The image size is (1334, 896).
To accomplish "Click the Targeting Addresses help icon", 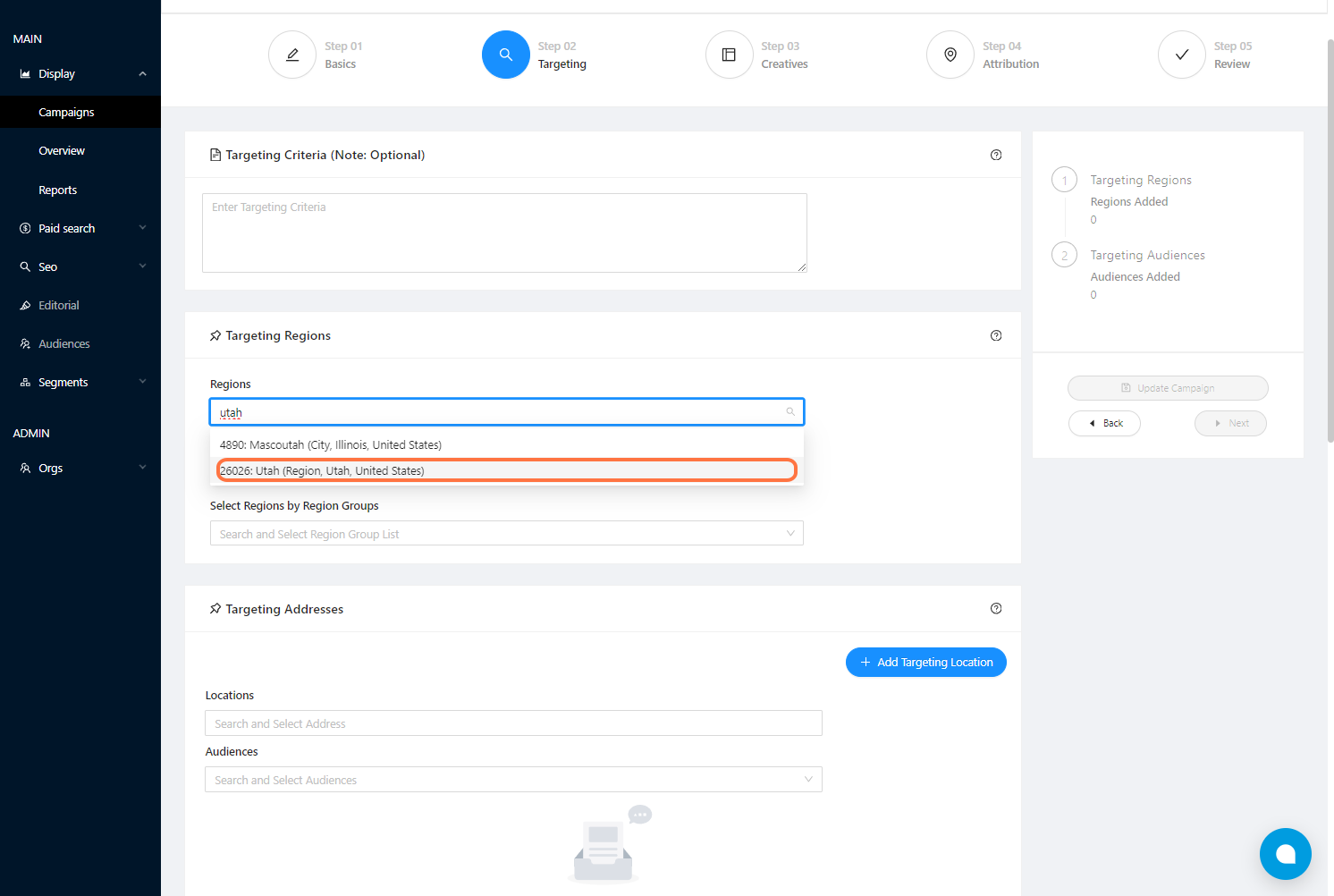I will [x=996, y=609].
